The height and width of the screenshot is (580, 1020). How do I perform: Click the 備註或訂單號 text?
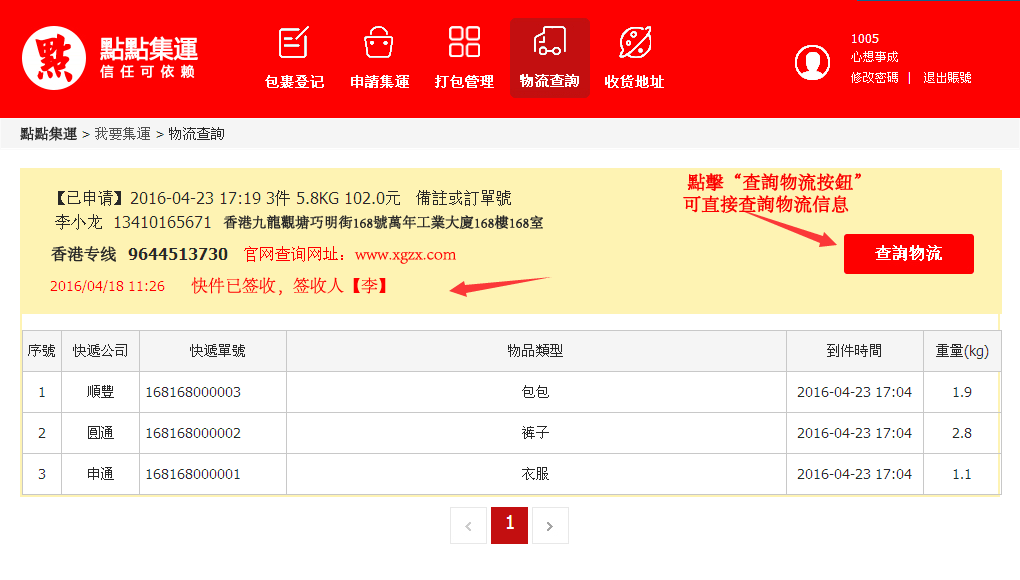coord(464,198)
